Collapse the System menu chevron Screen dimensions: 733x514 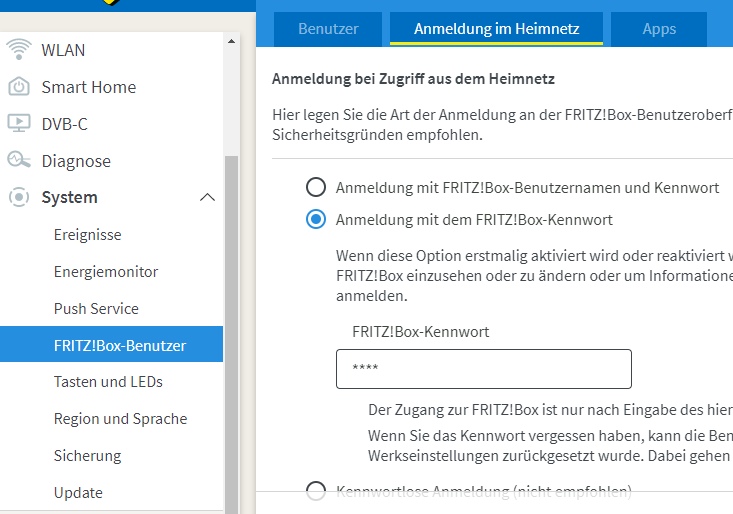pyautogui.click(x=207, y=197)
